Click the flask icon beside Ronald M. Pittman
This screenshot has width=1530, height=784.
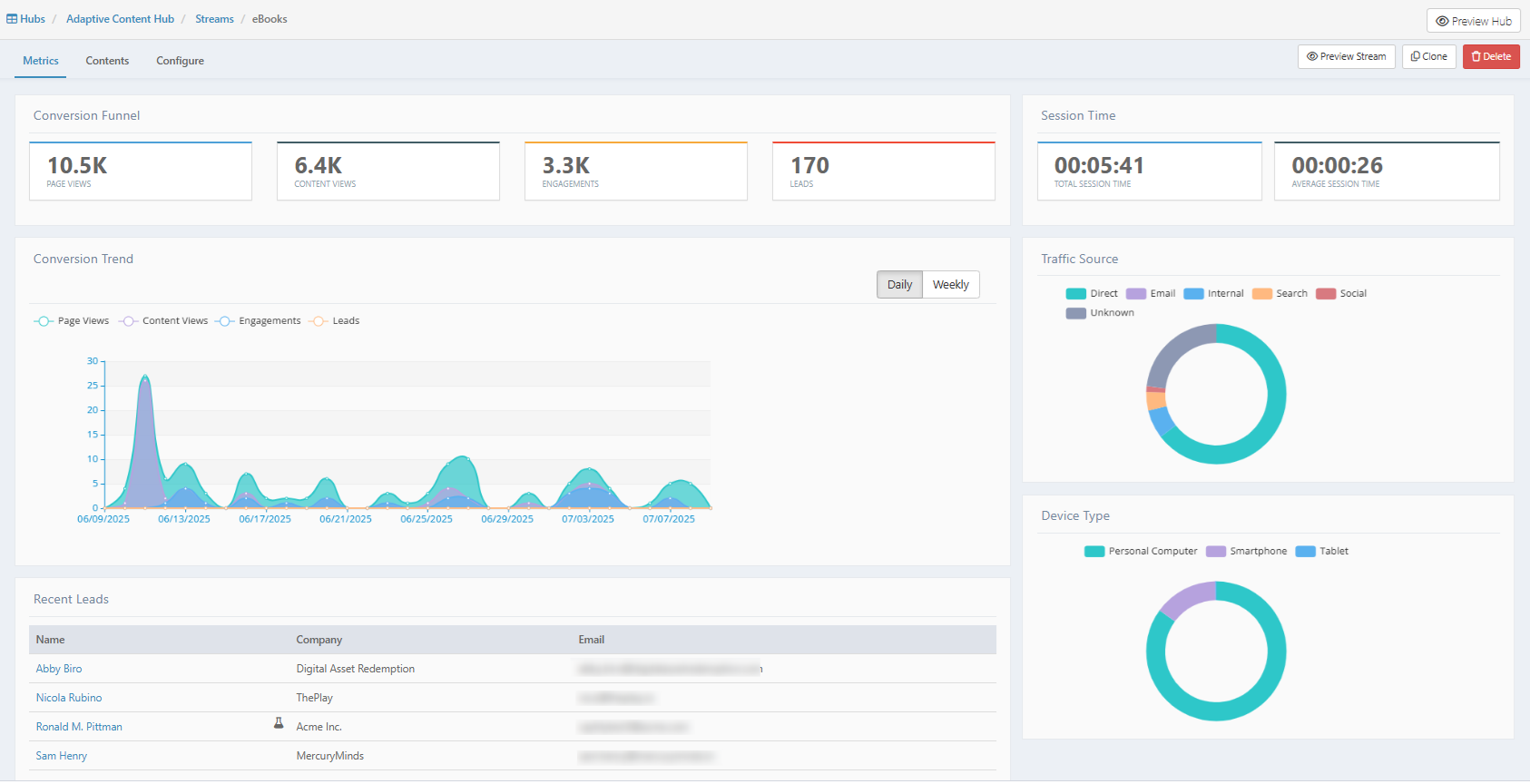coord(279,723)
